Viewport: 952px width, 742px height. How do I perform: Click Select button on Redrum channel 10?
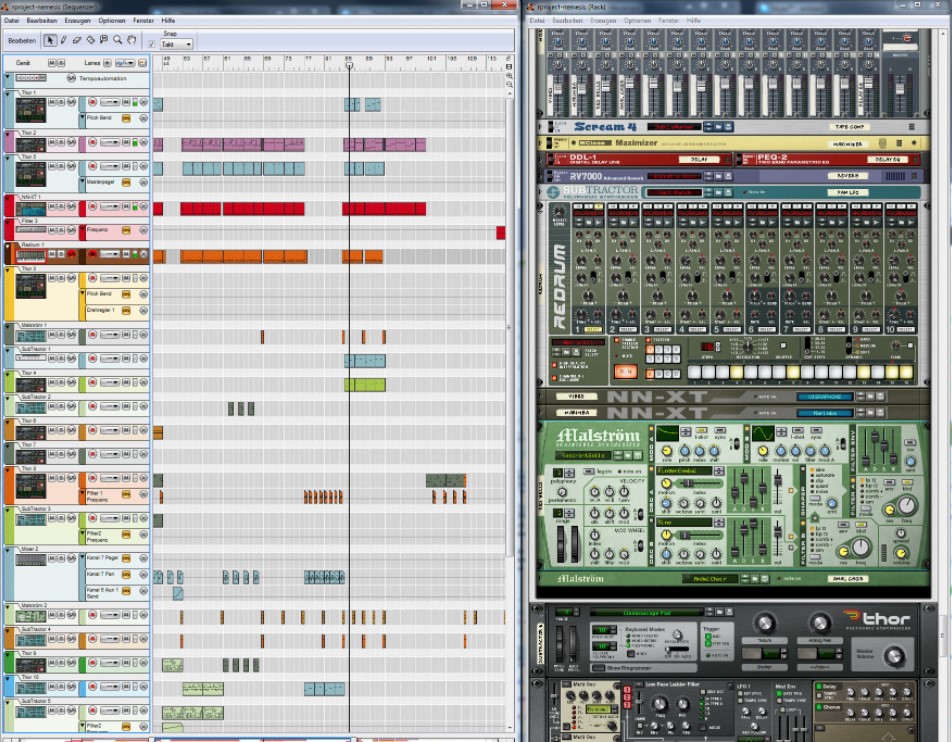(x=906, y=330)
